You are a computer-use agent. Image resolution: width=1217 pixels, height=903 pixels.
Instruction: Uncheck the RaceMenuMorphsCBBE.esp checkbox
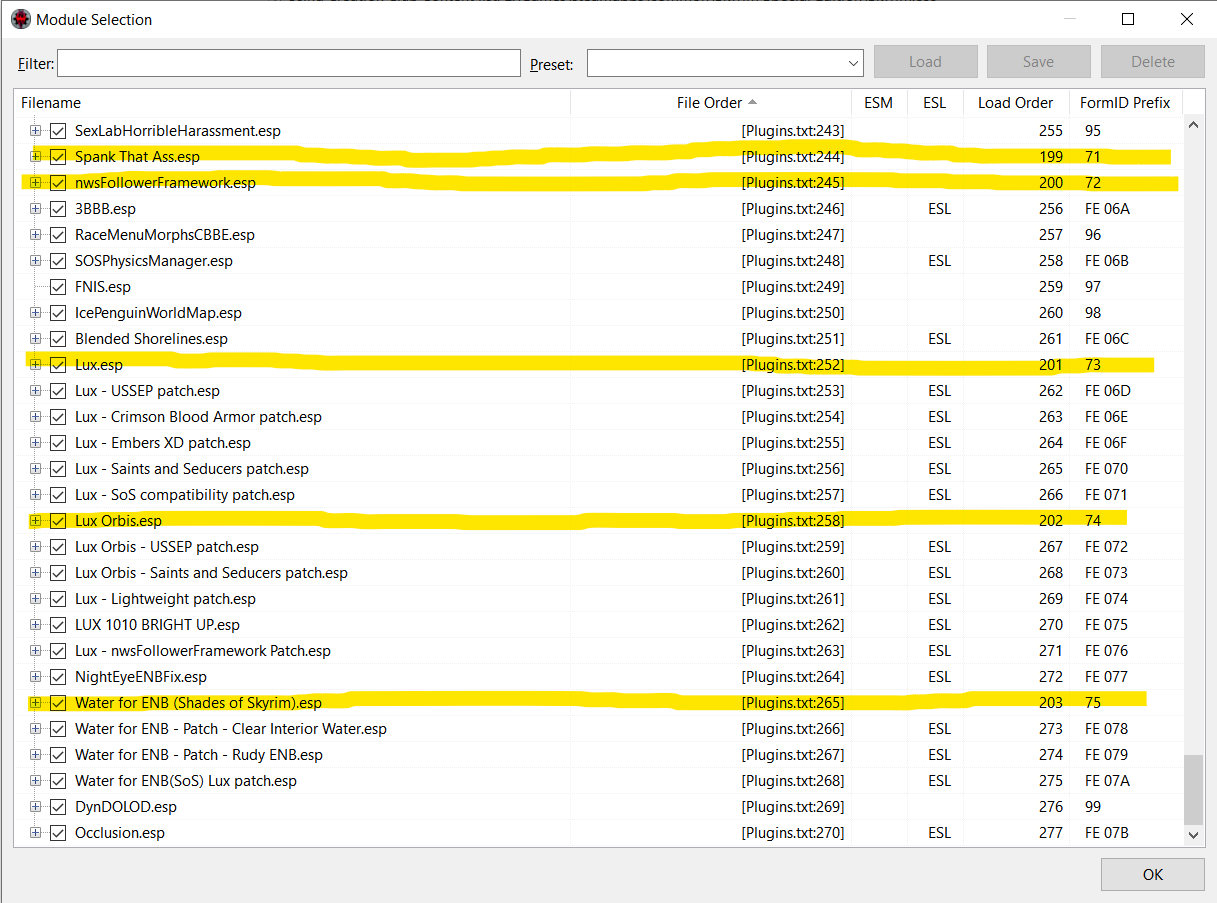58,235
